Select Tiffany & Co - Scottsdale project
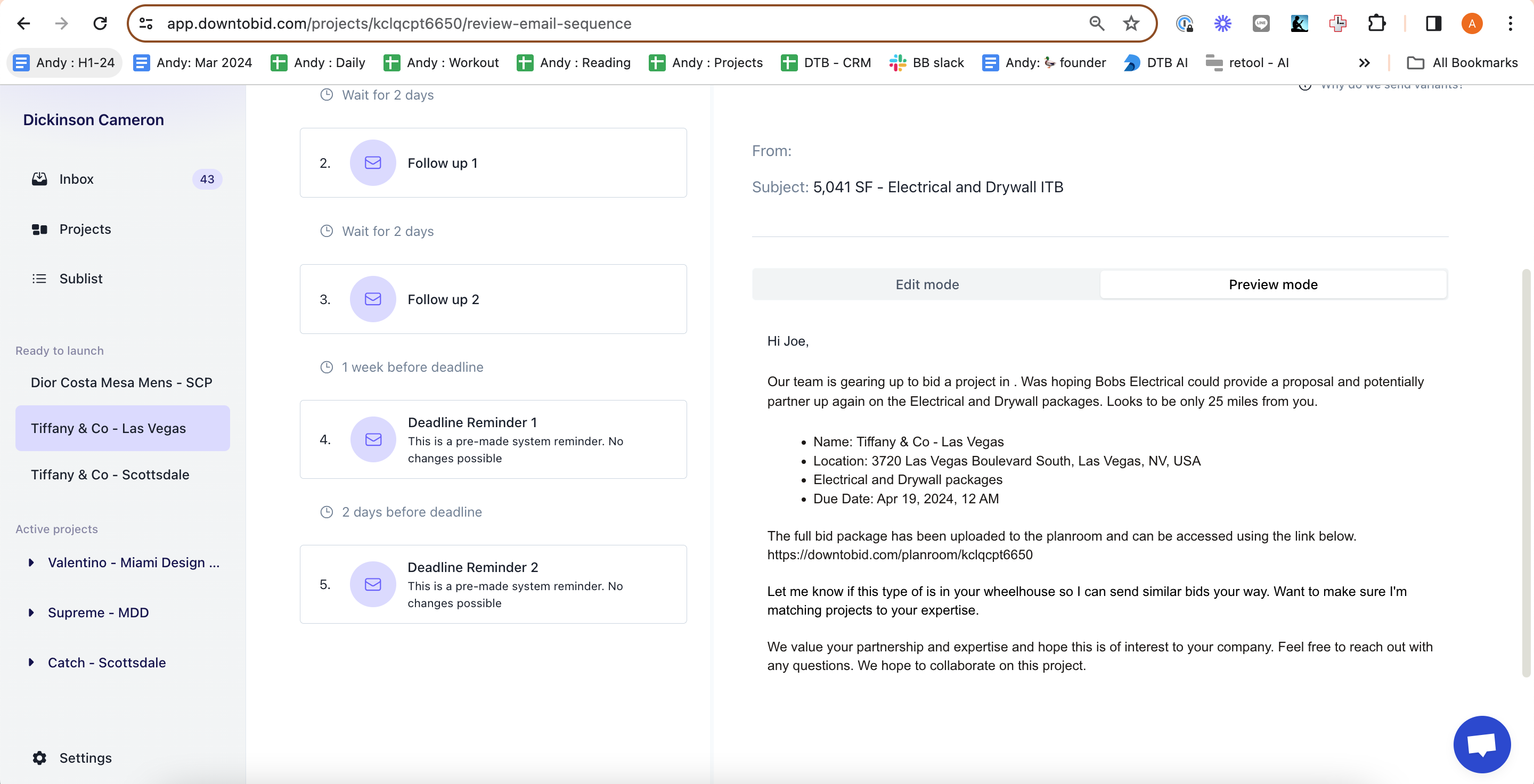This screenshot has height=784, width=1534. pos(110,475)
